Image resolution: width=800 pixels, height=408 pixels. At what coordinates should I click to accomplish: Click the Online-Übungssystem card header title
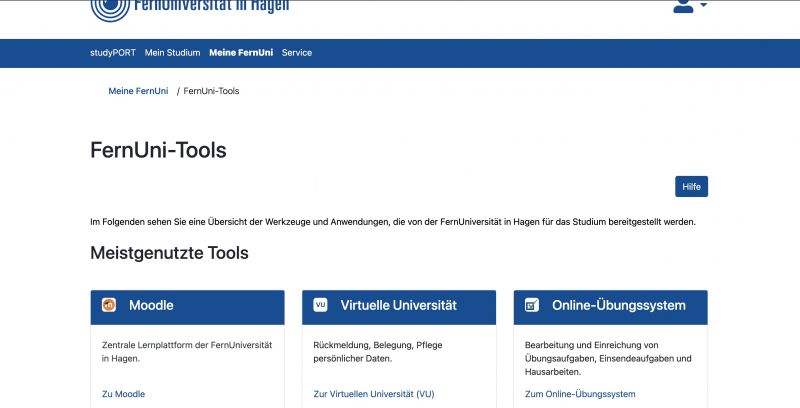point(618,305)
